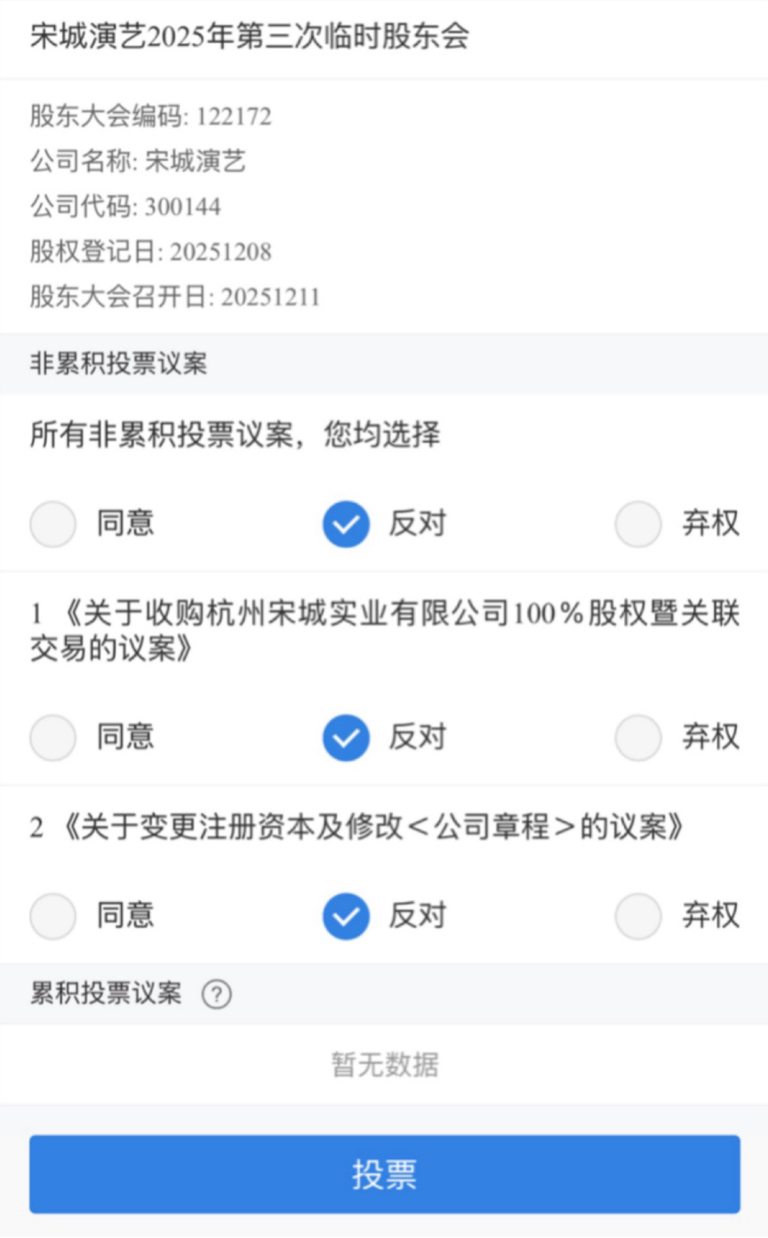Choose 弃权 for proposal 2 registered capital
The image size is (768, 1238).
coord(638,916)
